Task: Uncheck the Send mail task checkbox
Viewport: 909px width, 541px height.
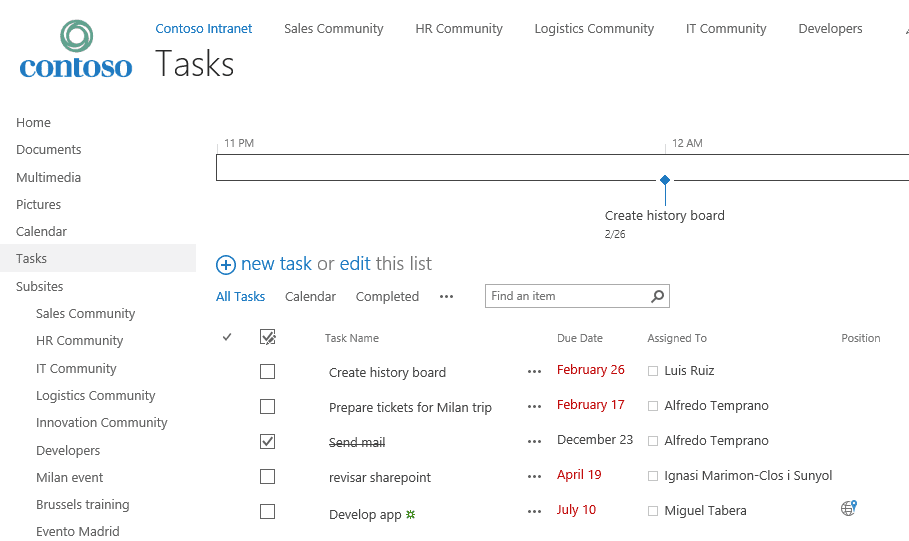Action: click(x=267, y=441)
